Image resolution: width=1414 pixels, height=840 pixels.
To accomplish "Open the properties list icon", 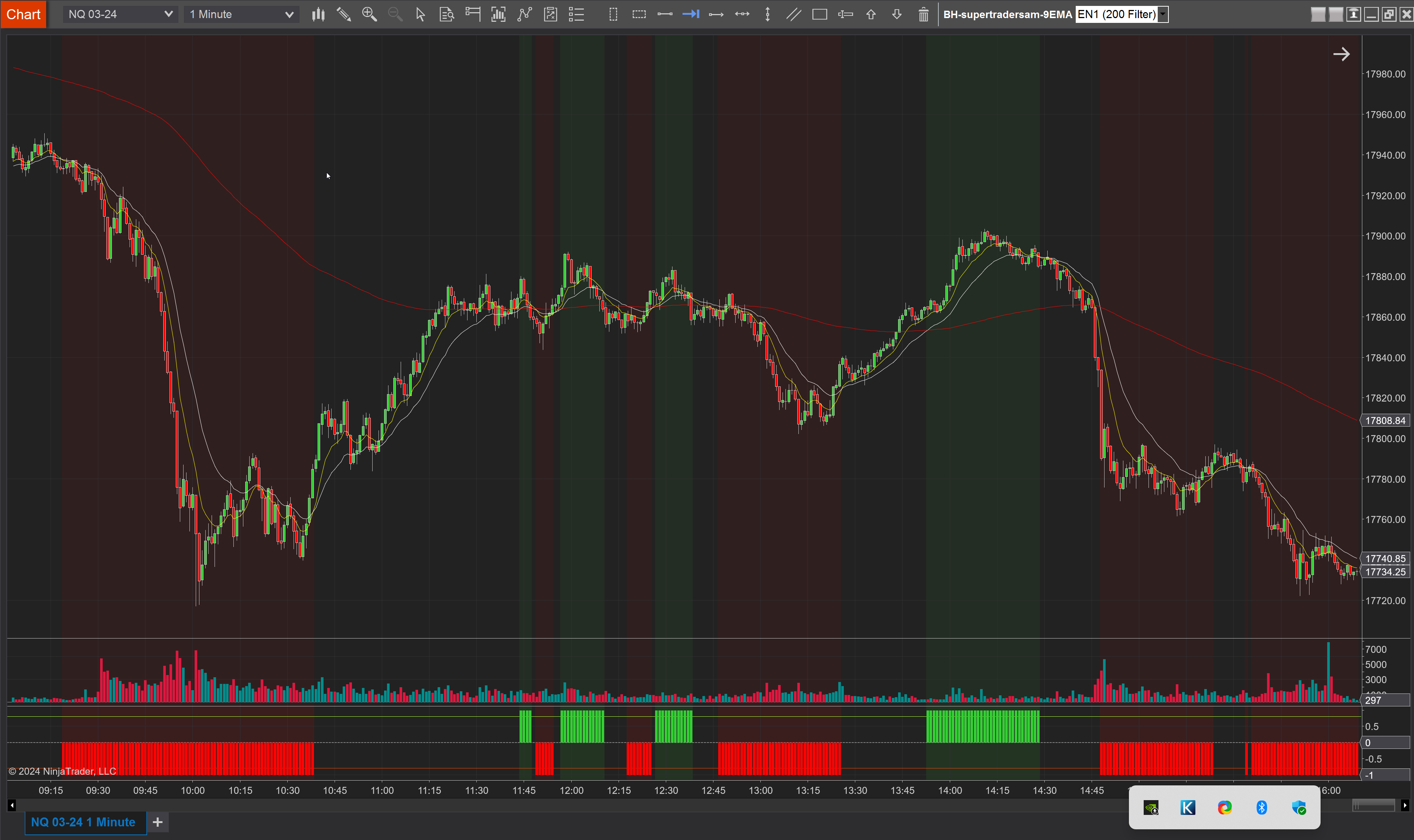I will coord(576,14).
